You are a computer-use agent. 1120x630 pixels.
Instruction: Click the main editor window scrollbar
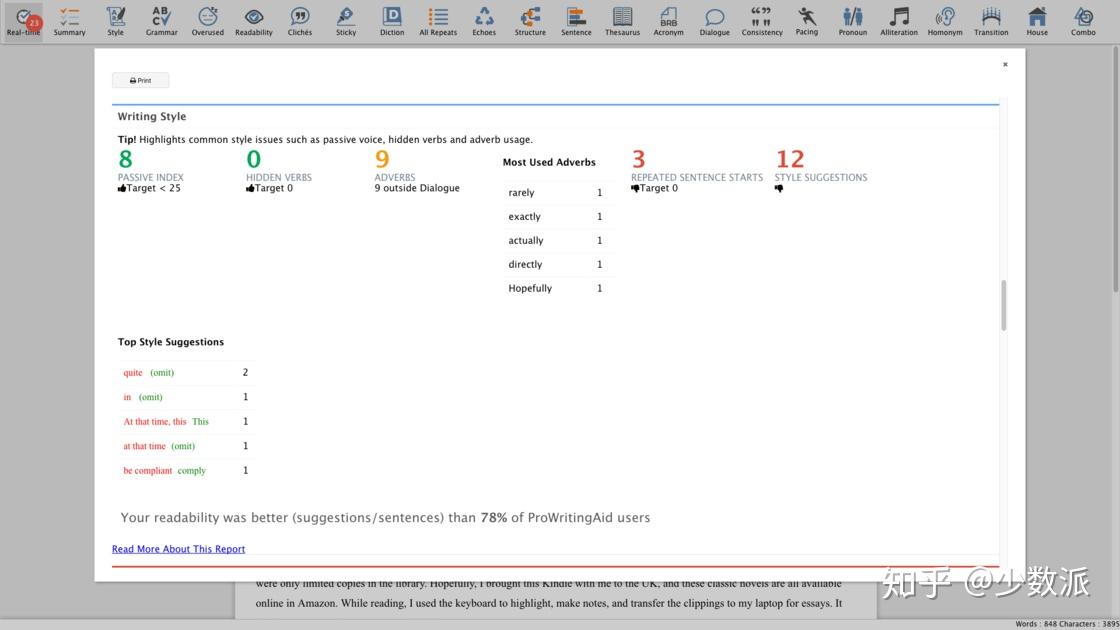click(1115, 169)
